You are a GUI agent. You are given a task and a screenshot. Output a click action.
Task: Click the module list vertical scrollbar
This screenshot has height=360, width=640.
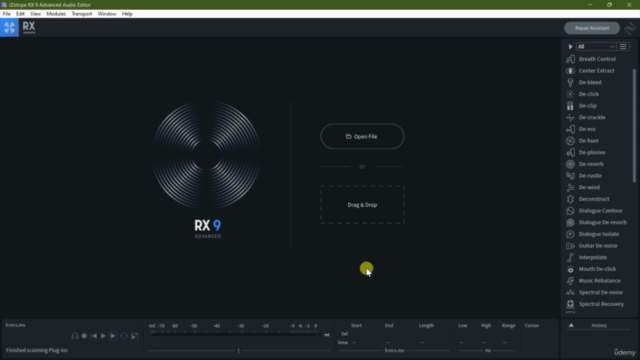[x=634, y=126]
